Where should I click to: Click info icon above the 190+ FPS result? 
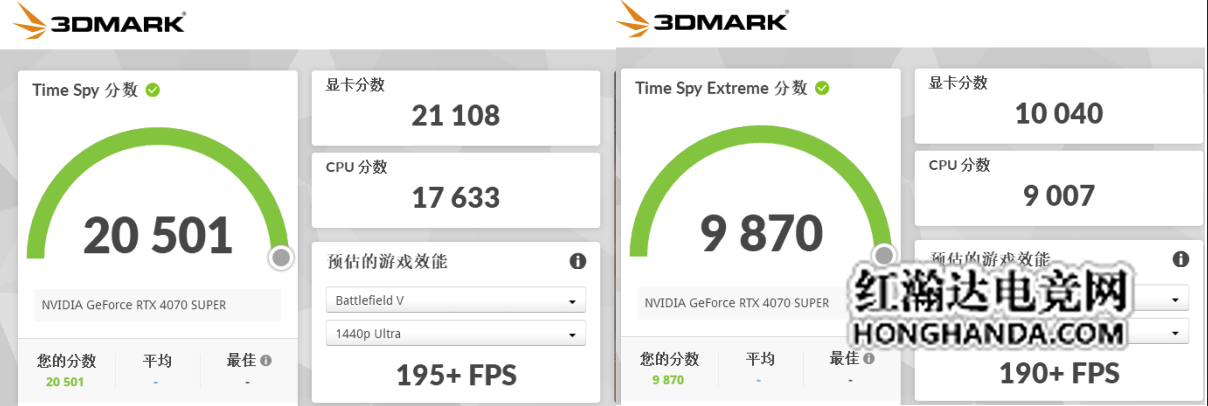point(1181,259)
